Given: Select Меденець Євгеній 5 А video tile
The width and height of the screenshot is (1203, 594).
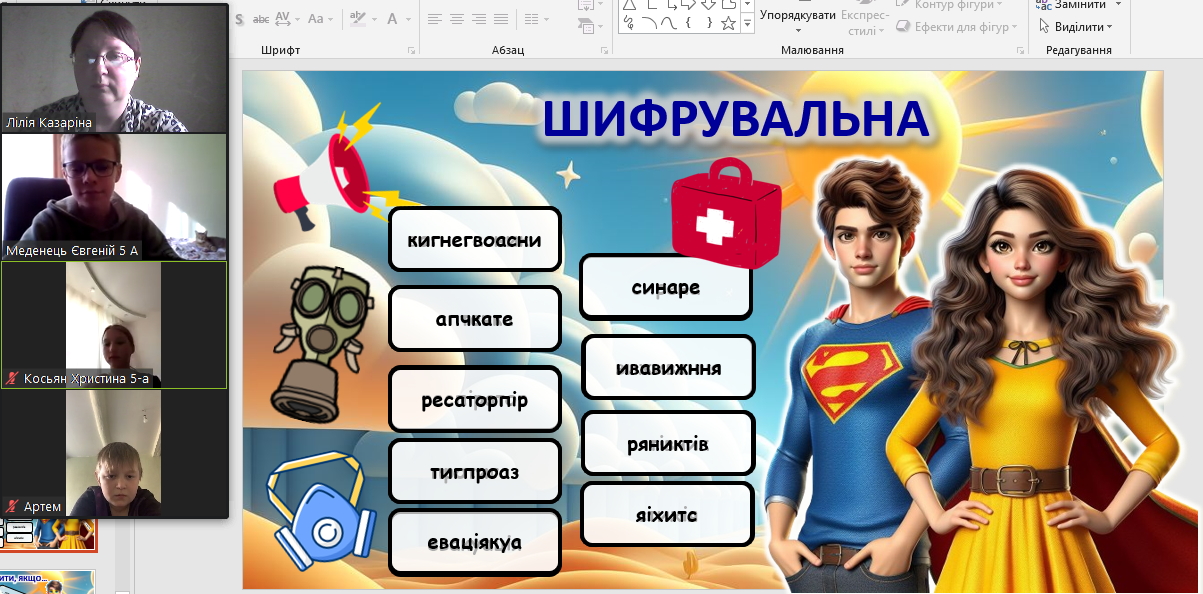Looking at the screenshot, I should click(x=114, y=197).
